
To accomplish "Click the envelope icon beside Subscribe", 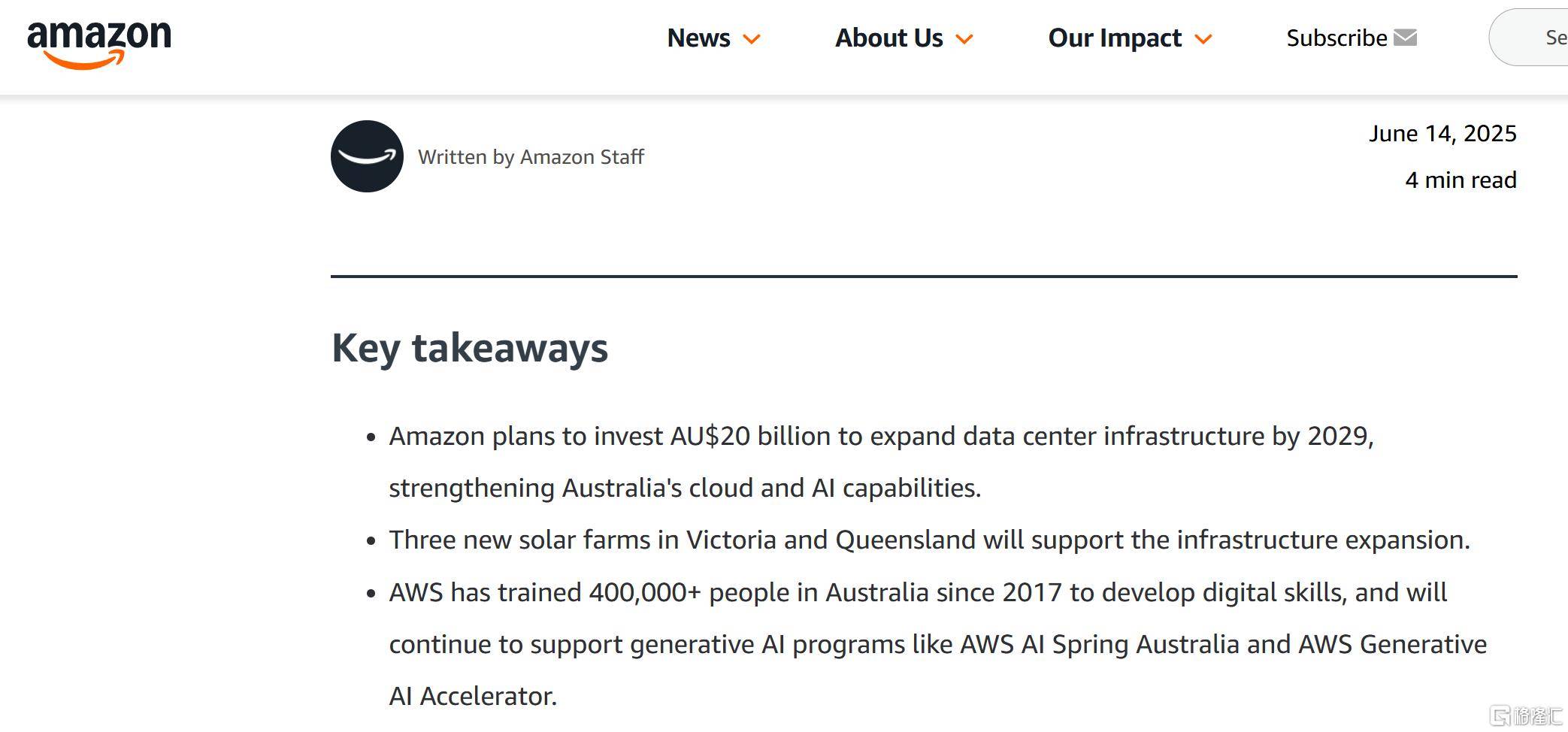I will pyautogui.click(x=1405, y=38).
